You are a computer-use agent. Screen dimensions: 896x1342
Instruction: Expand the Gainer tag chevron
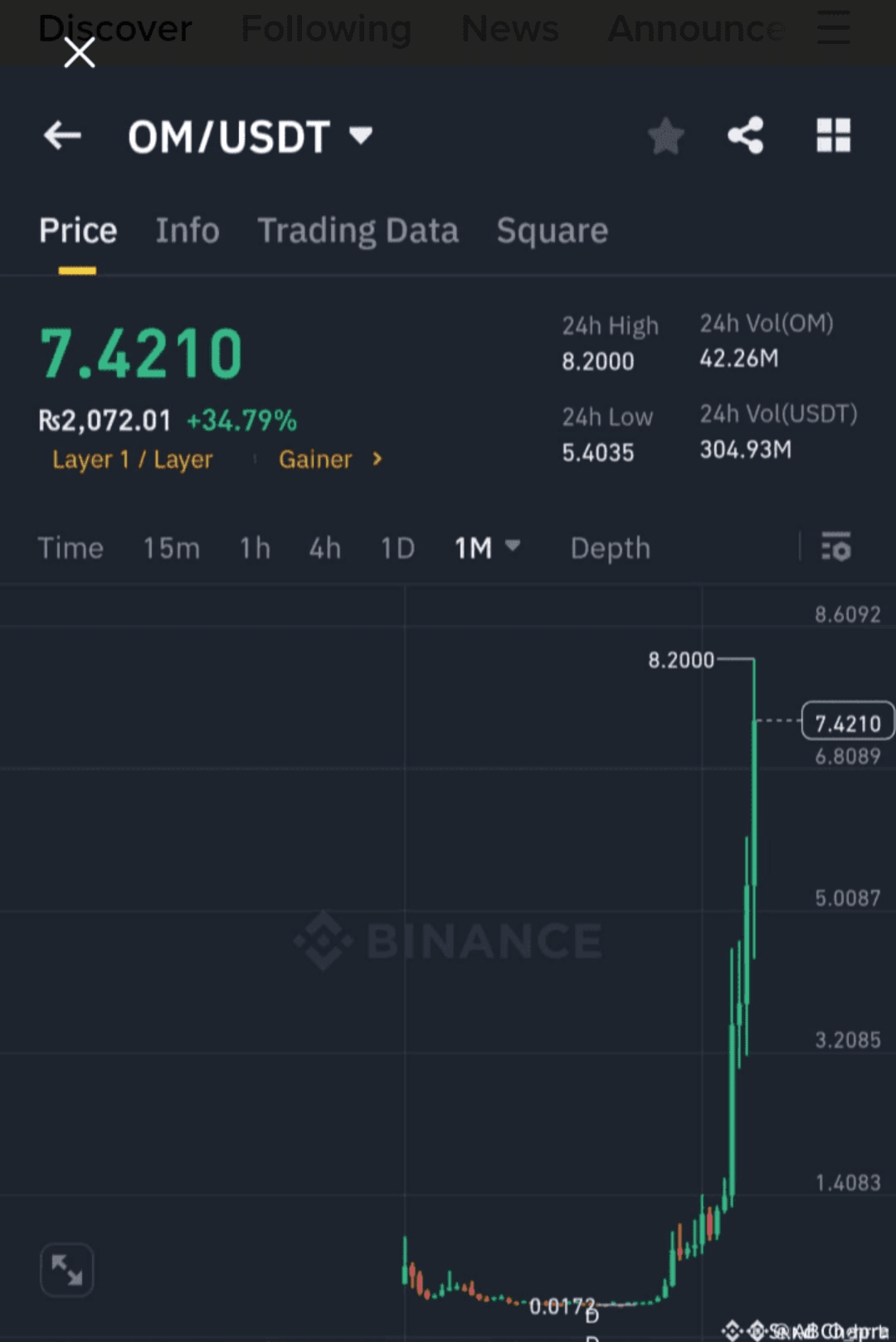click(x=377, y=459)
